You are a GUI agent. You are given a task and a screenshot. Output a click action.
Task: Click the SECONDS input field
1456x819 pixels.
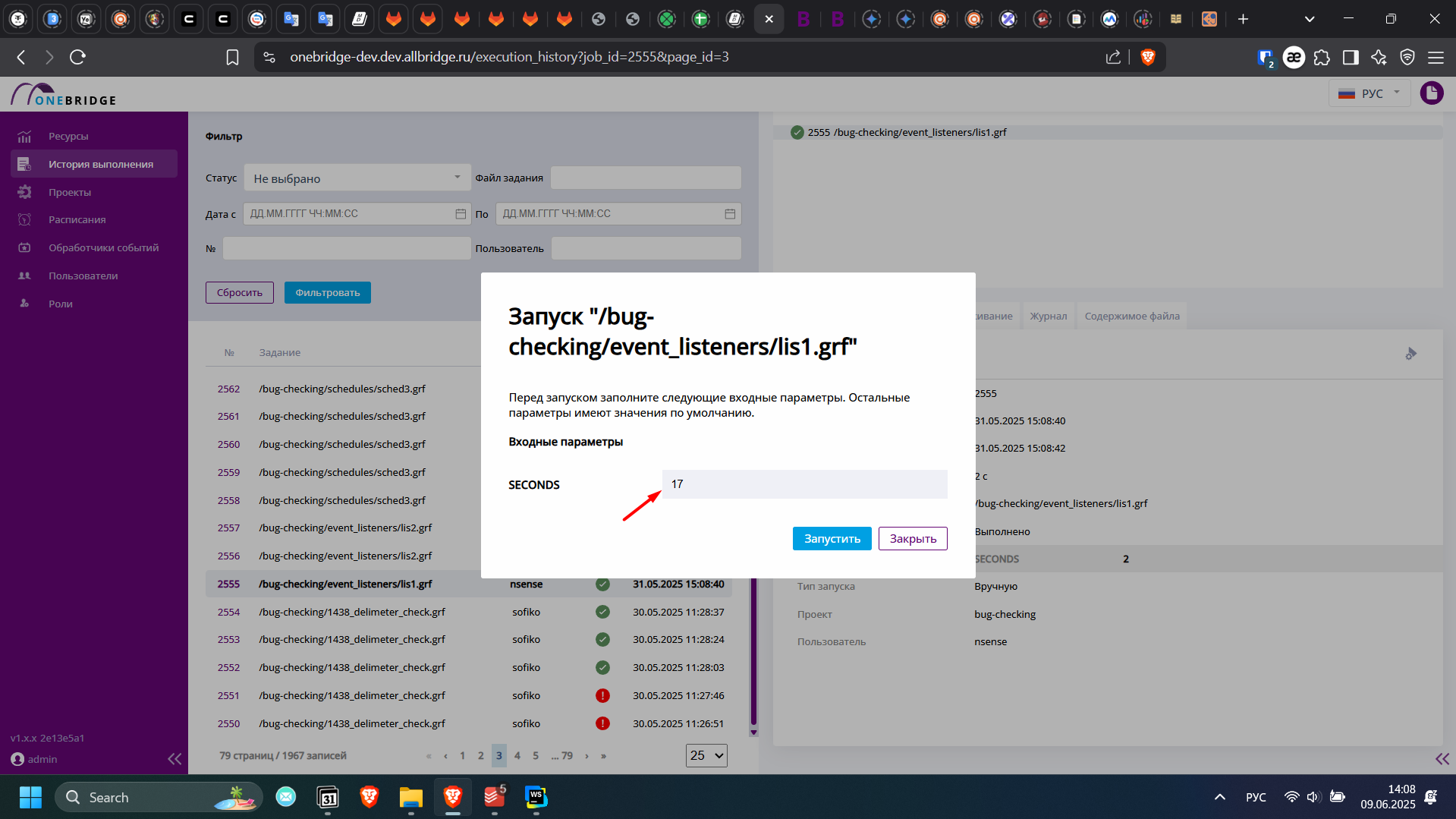tap(804, 484)
